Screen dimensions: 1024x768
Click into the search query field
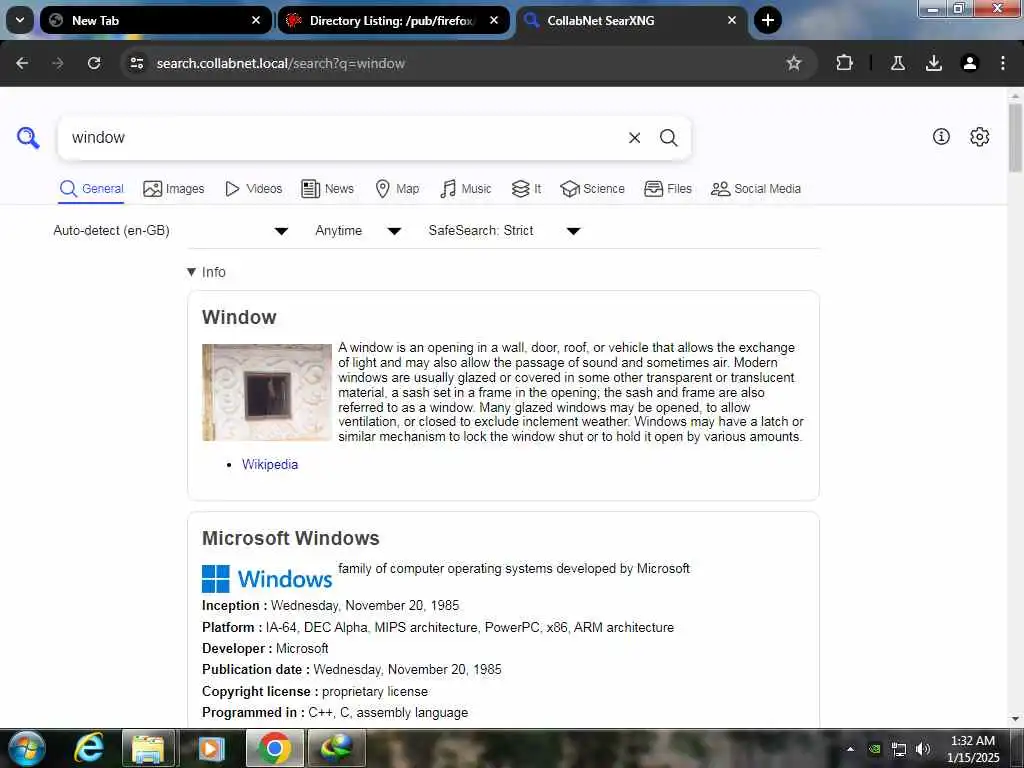point(346,138)
